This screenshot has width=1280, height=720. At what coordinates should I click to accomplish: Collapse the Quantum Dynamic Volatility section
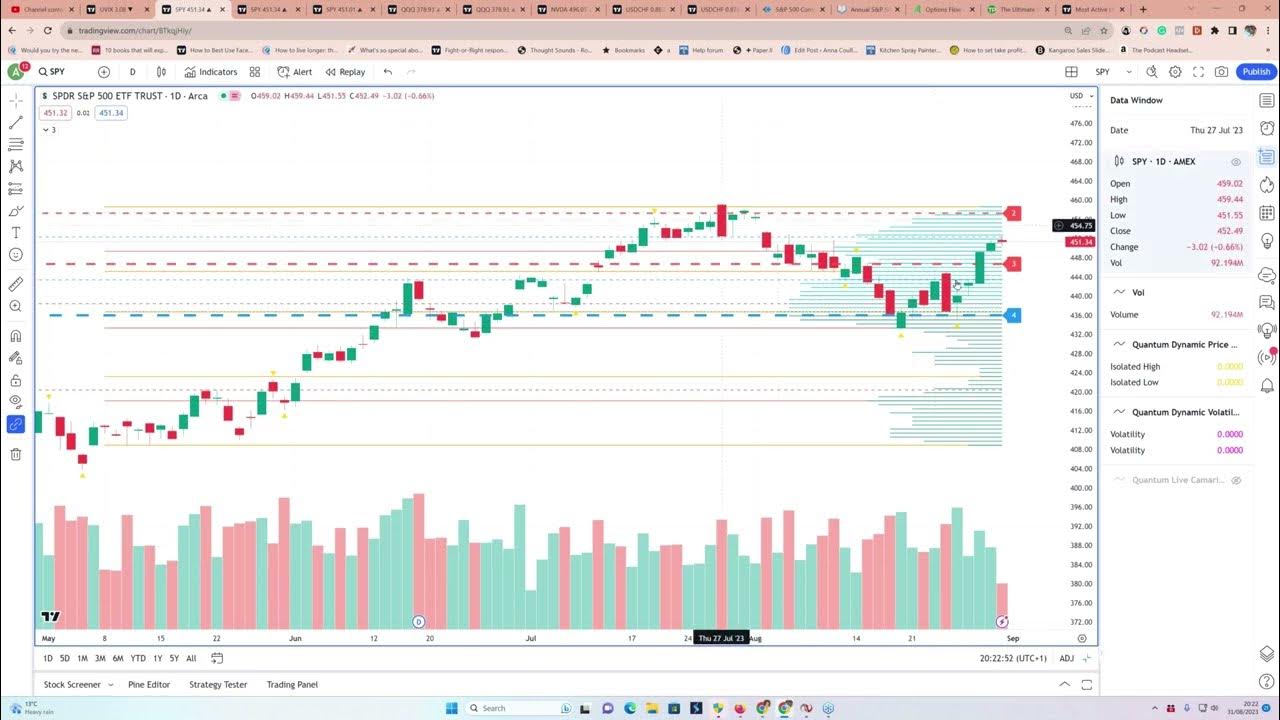1119,412
